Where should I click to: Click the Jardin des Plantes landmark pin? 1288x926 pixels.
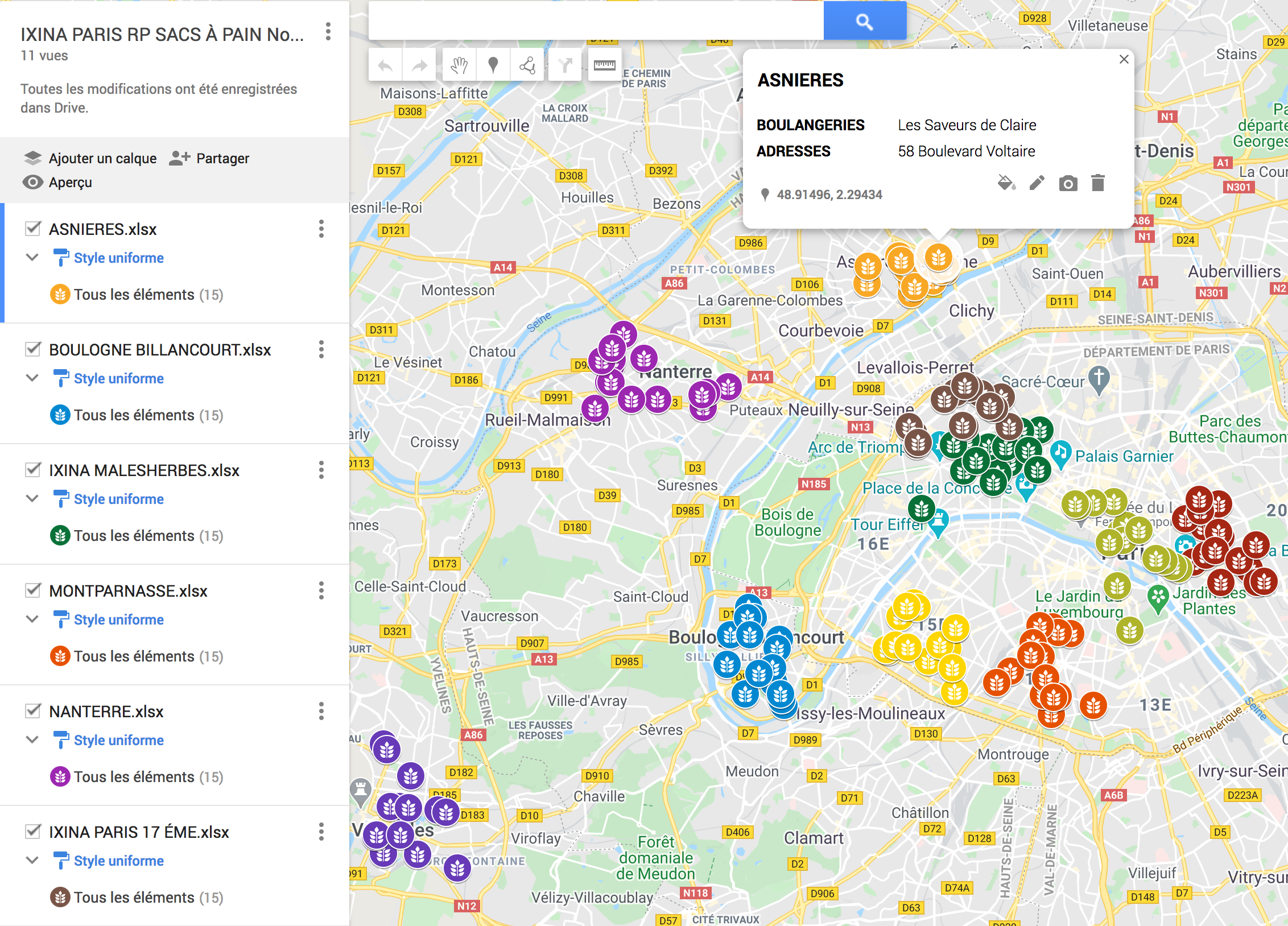pyautogui.click(x=1158, y=600)
